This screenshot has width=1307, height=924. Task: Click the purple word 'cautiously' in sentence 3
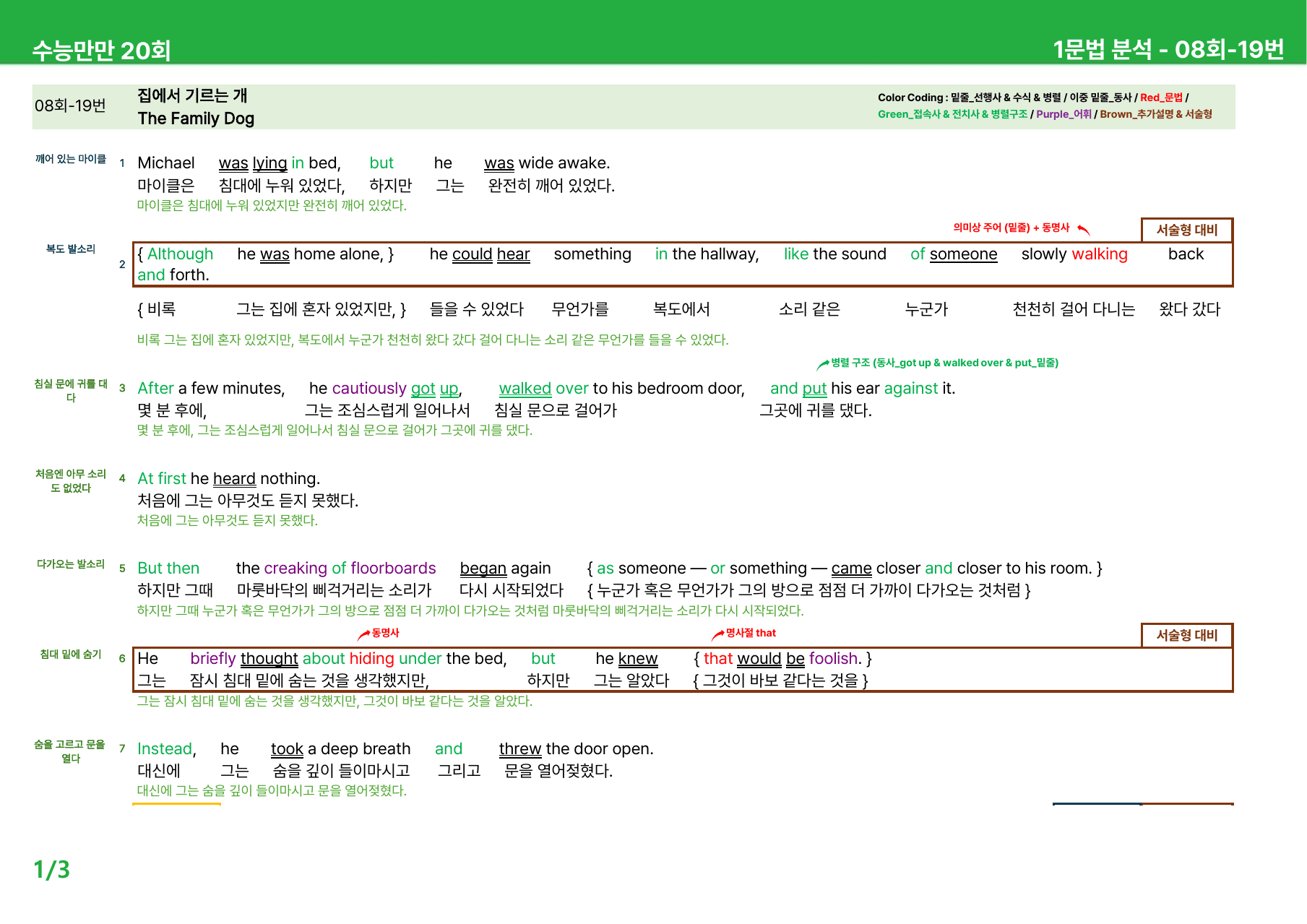tap(369, 389)
